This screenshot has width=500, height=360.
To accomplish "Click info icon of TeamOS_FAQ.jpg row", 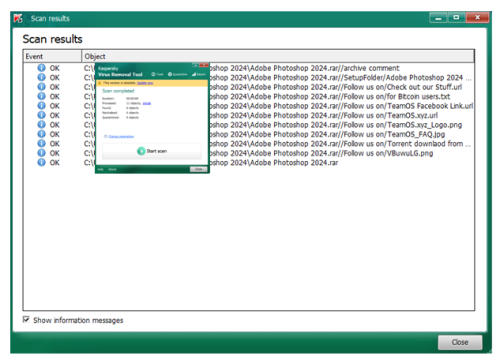I will pyautogui.click(x=41, y=134).
